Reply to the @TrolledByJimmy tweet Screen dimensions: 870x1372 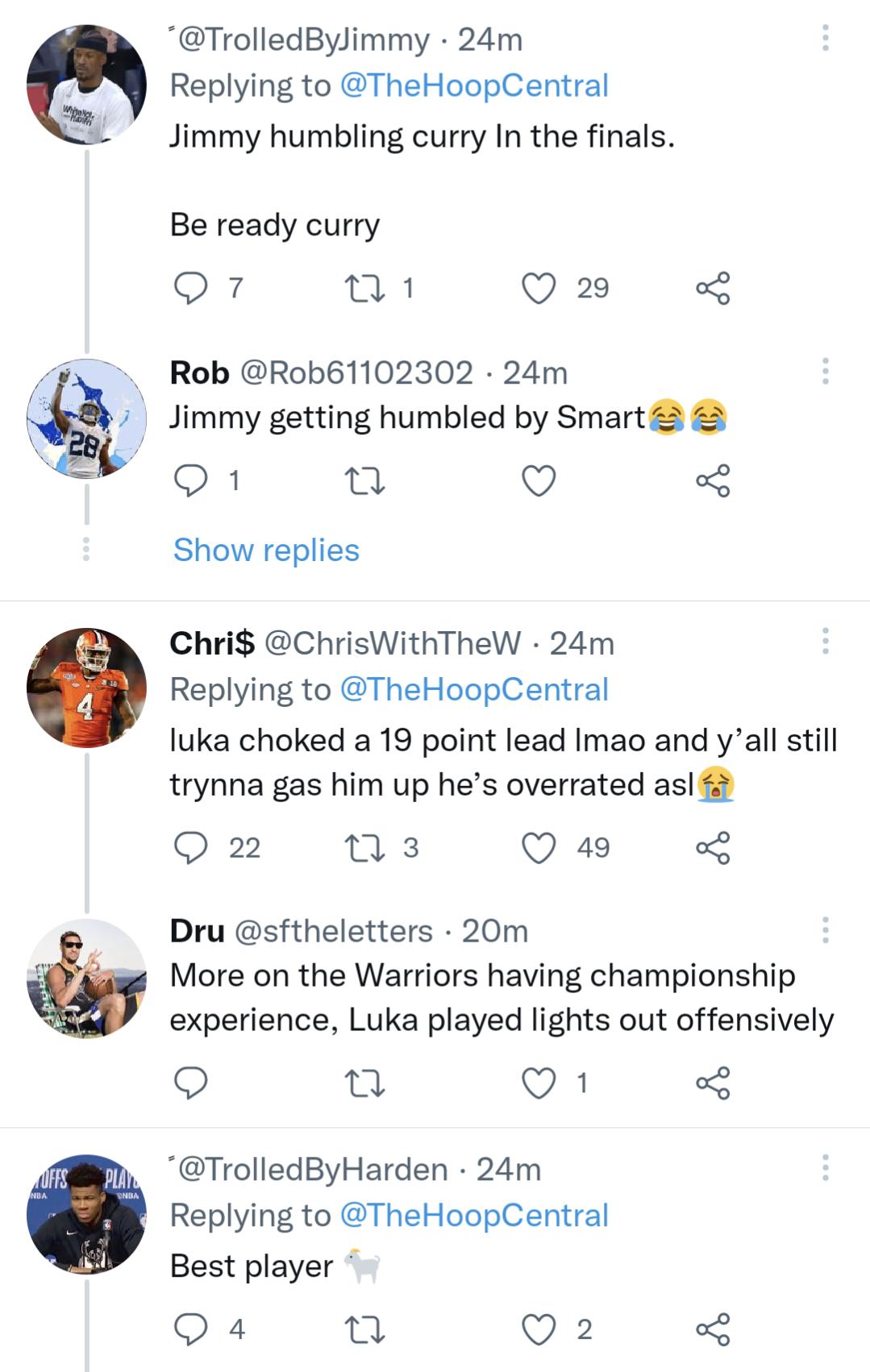191,289
